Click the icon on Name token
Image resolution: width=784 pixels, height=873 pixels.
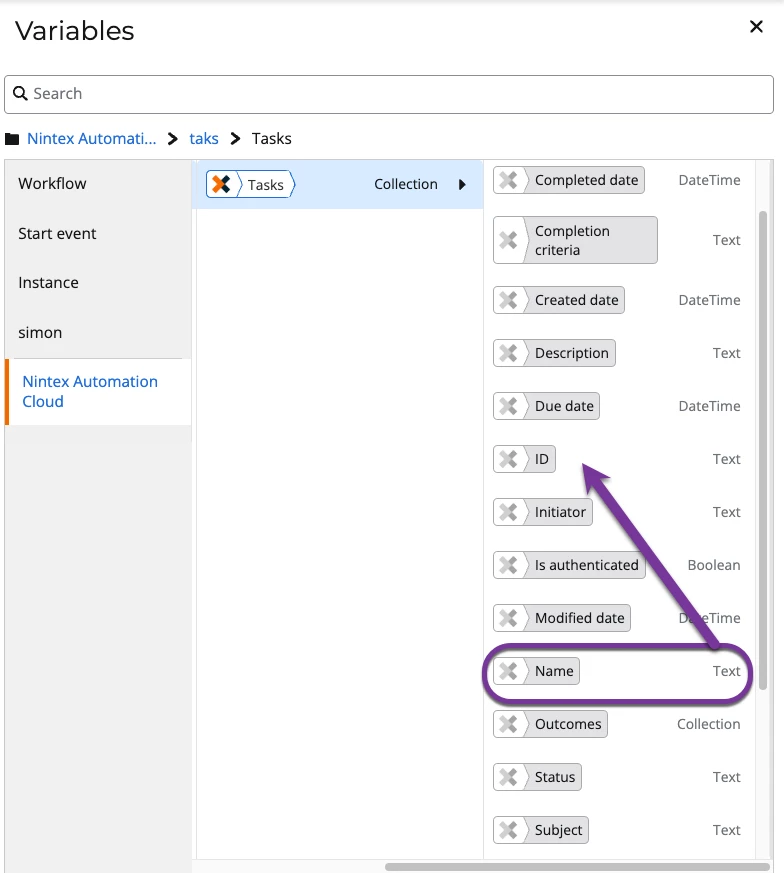[508, 671]
